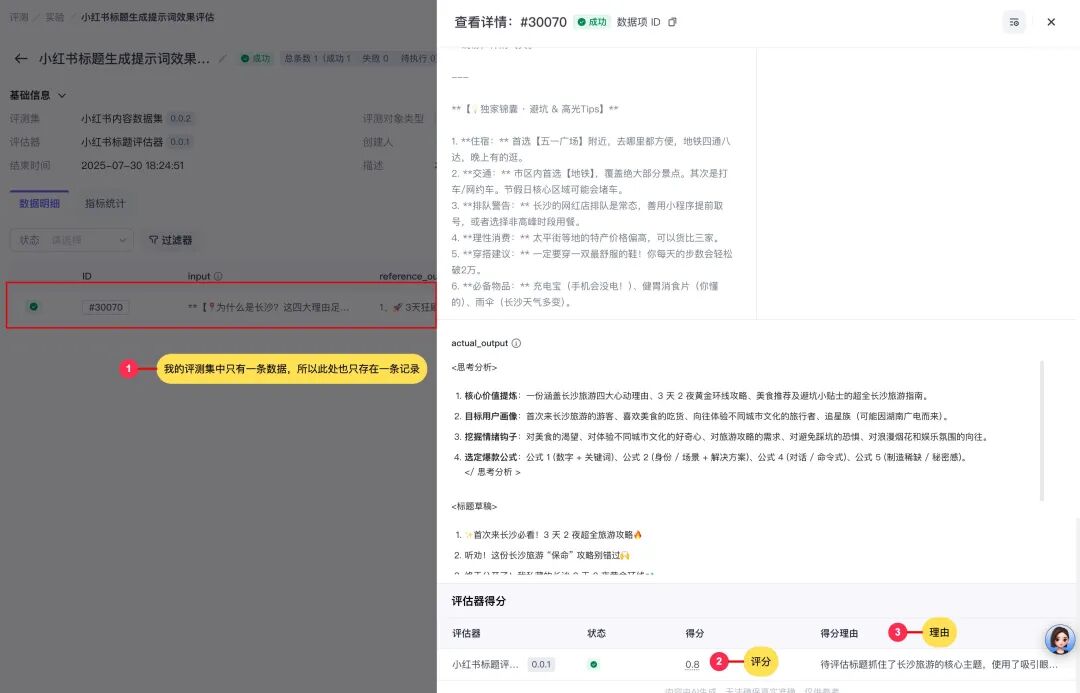Viewport: 1080px width, 693px height.
Task: Click evaluator version tag 0.0.1 in score table
Action: pos(541,664)
